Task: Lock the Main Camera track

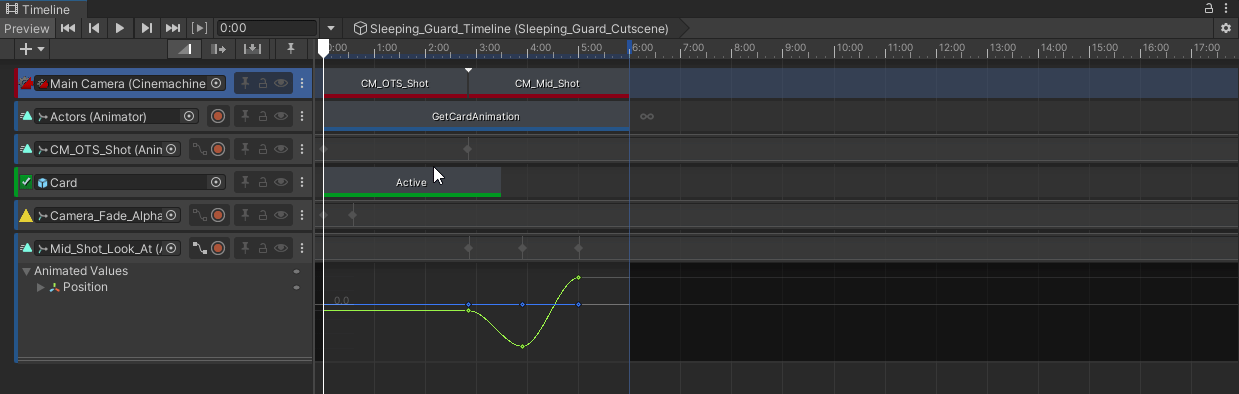Action: pos(262,84)
